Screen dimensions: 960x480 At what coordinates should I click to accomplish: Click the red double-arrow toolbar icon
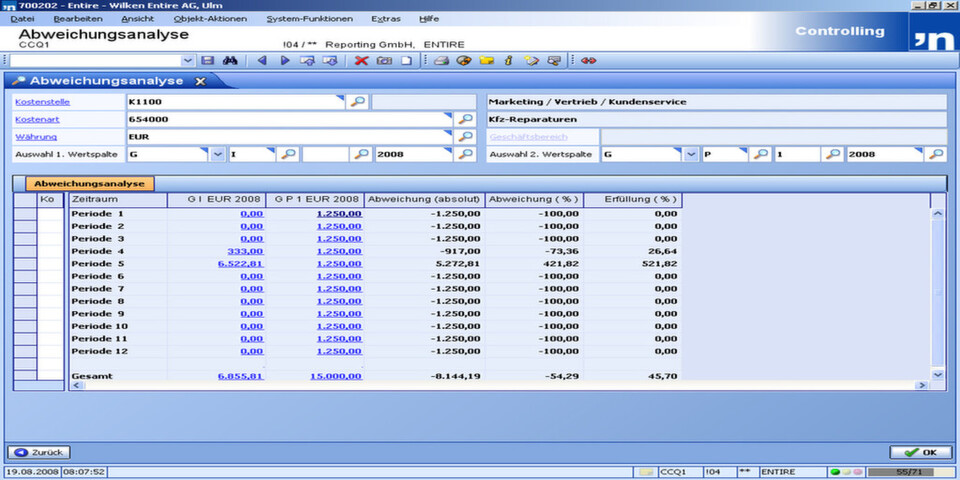click(x=588, y=61)
